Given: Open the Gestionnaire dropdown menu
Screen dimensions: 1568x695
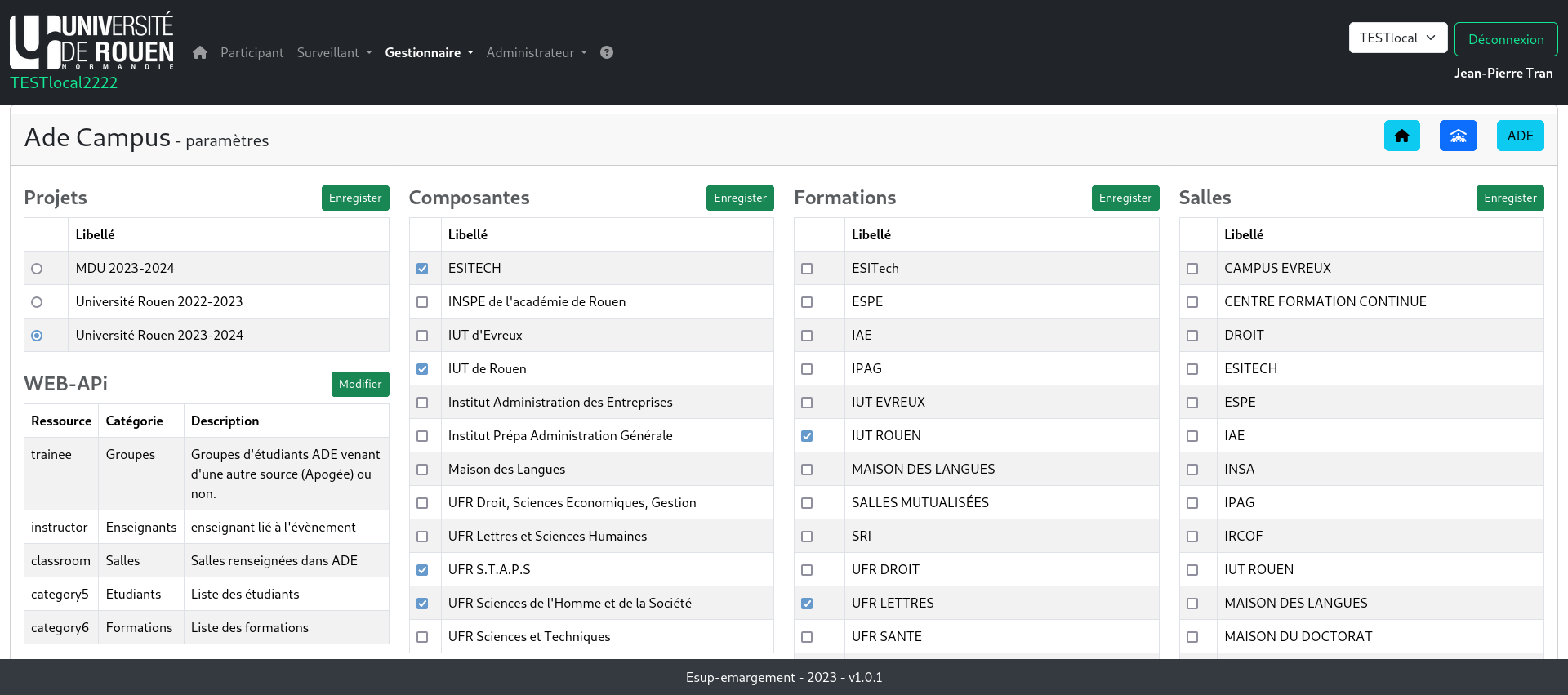Looking at the screenshot, I should tap(429, 52).
